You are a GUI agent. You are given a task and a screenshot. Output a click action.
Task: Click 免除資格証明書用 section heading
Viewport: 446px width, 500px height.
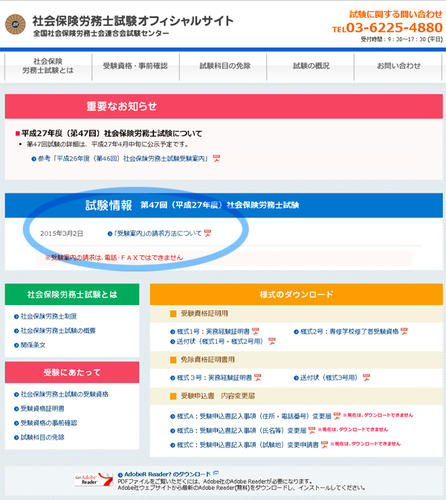[x=208, y=360]
